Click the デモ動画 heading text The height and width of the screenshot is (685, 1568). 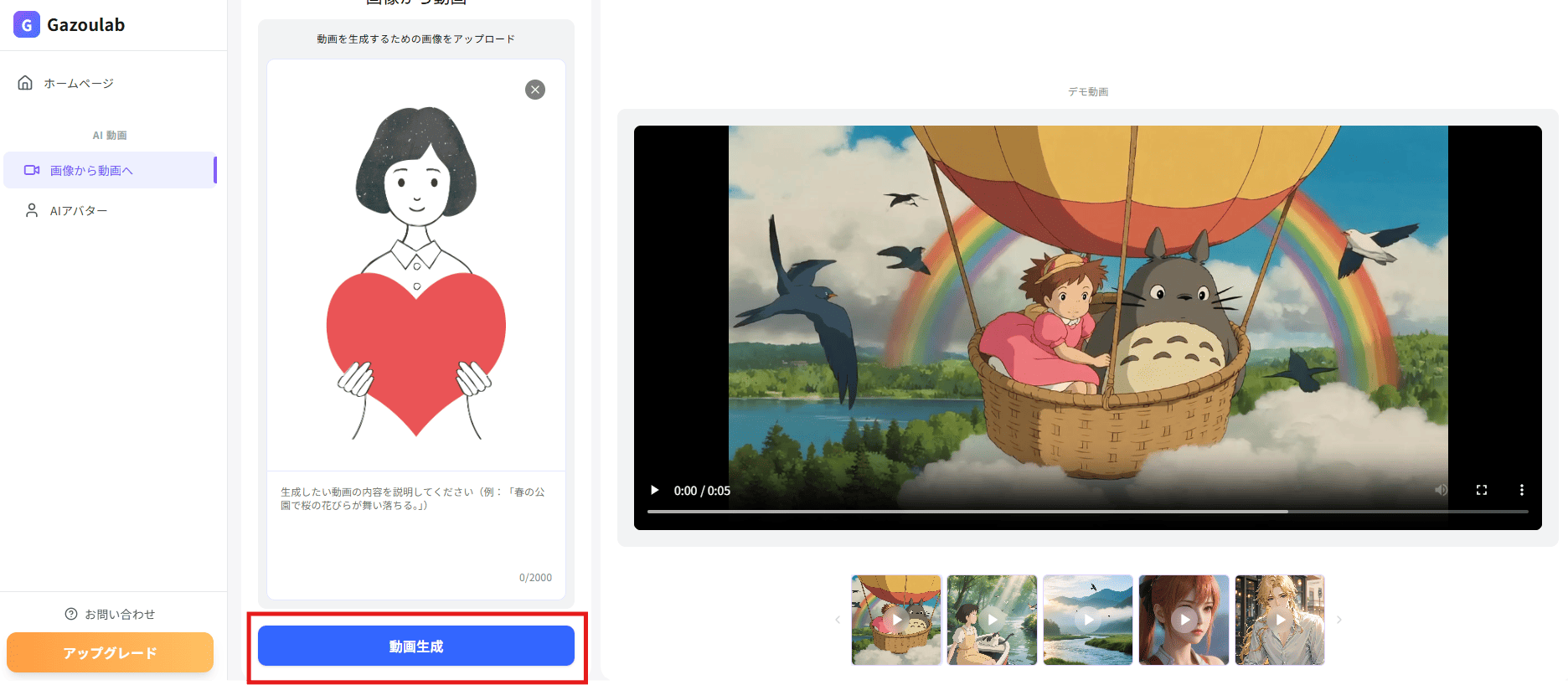[1088, 91]
